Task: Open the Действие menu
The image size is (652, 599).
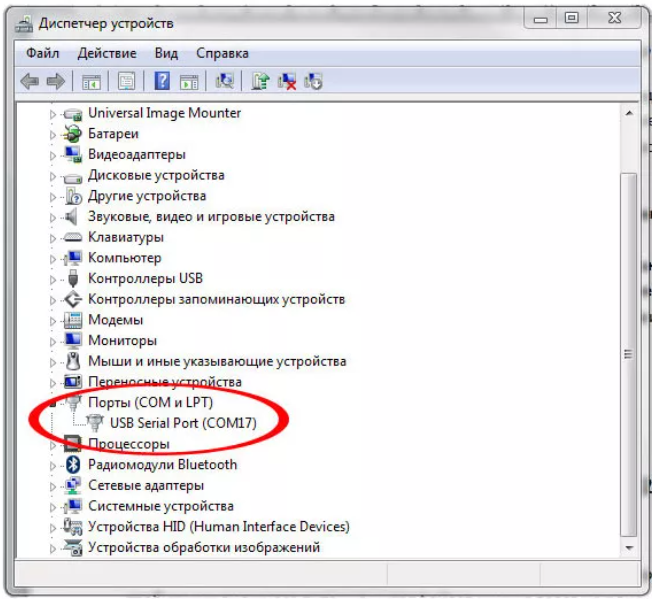Action: pos(107,53)
